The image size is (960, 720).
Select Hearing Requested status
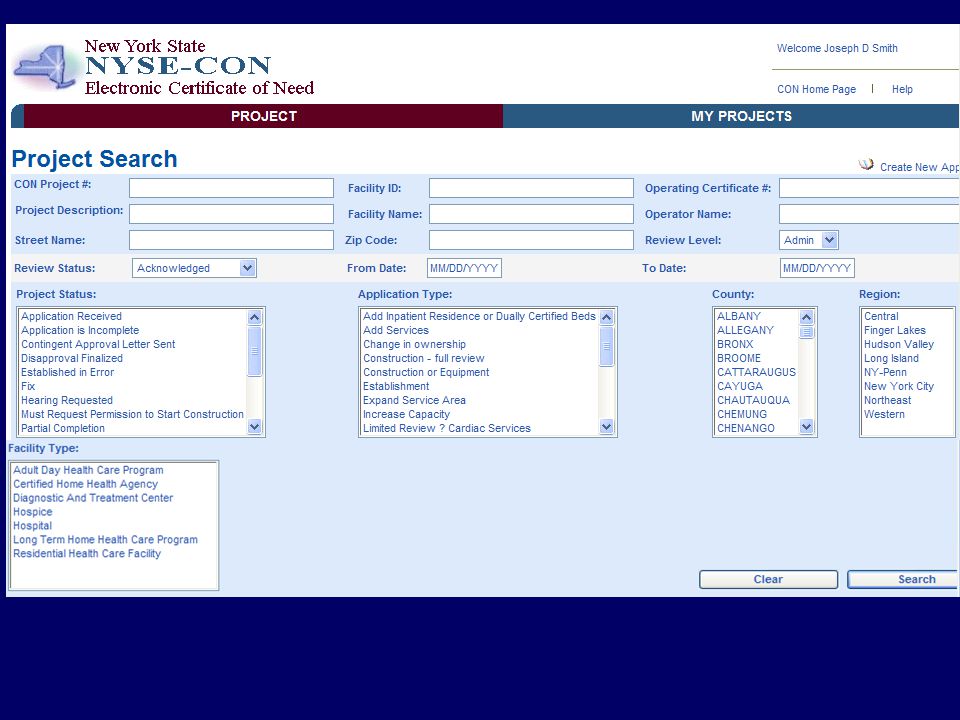point(67,400)
